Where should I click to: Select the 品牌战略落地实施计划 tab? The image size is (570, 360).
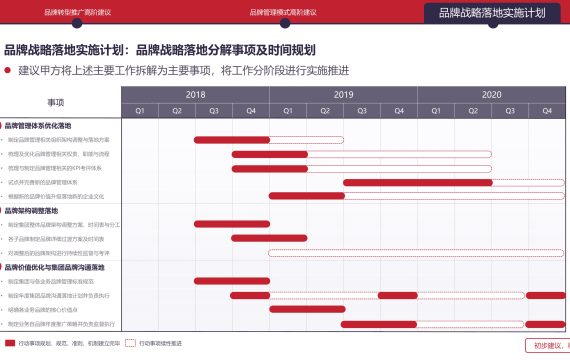tap(492, 13)
